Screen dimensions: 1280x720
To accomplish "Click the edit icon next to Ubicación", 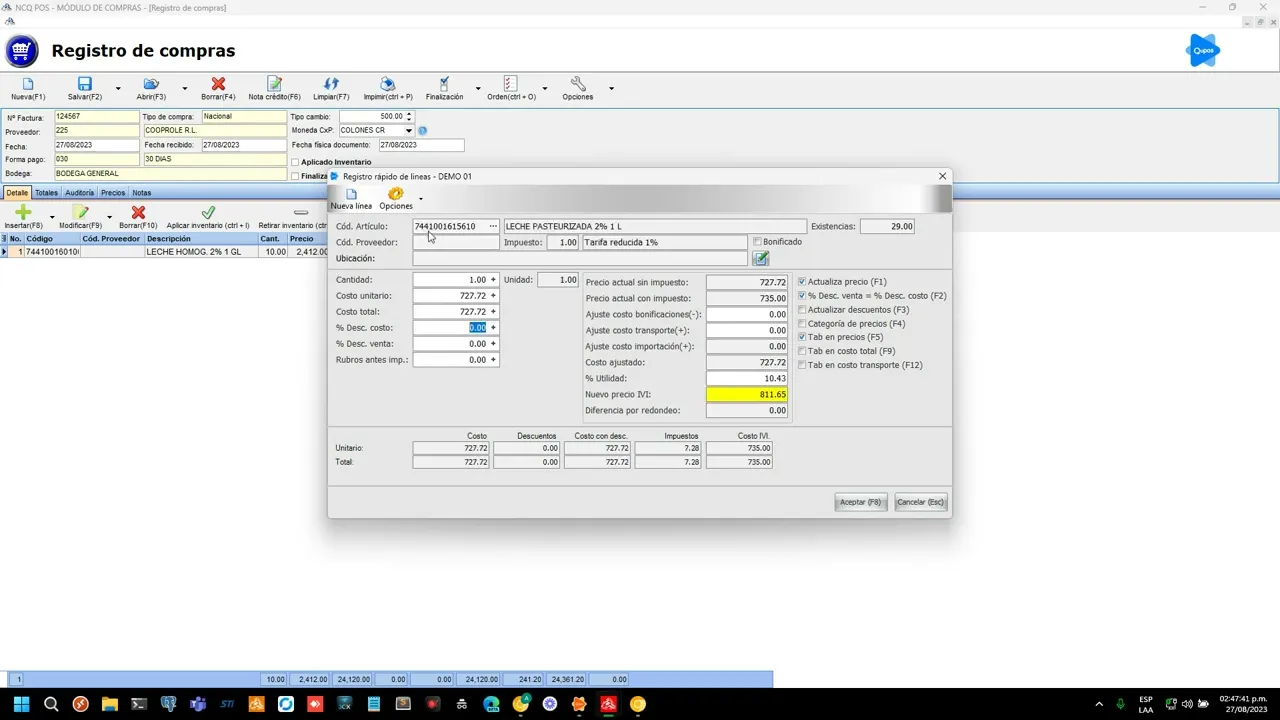I will click(761, 258).
